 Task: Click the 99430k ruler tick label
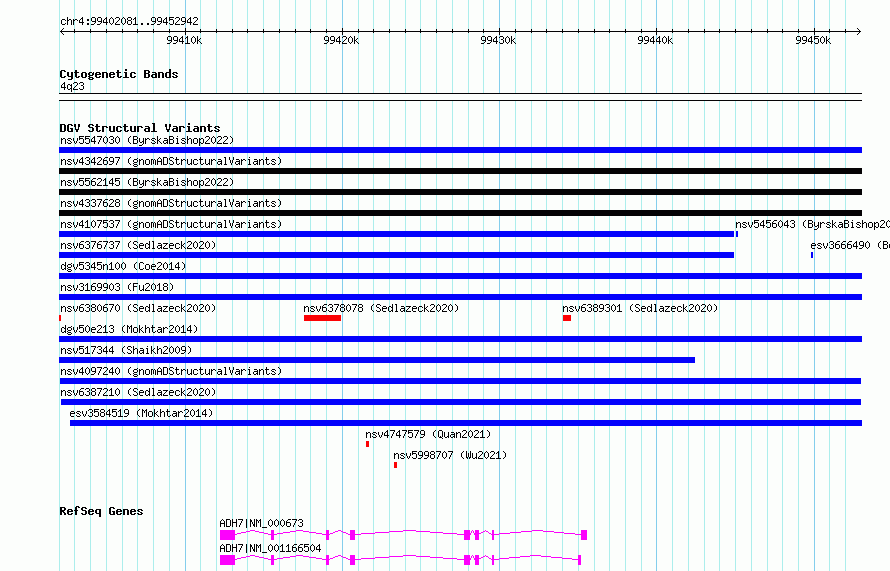click(x=498, y=40)
